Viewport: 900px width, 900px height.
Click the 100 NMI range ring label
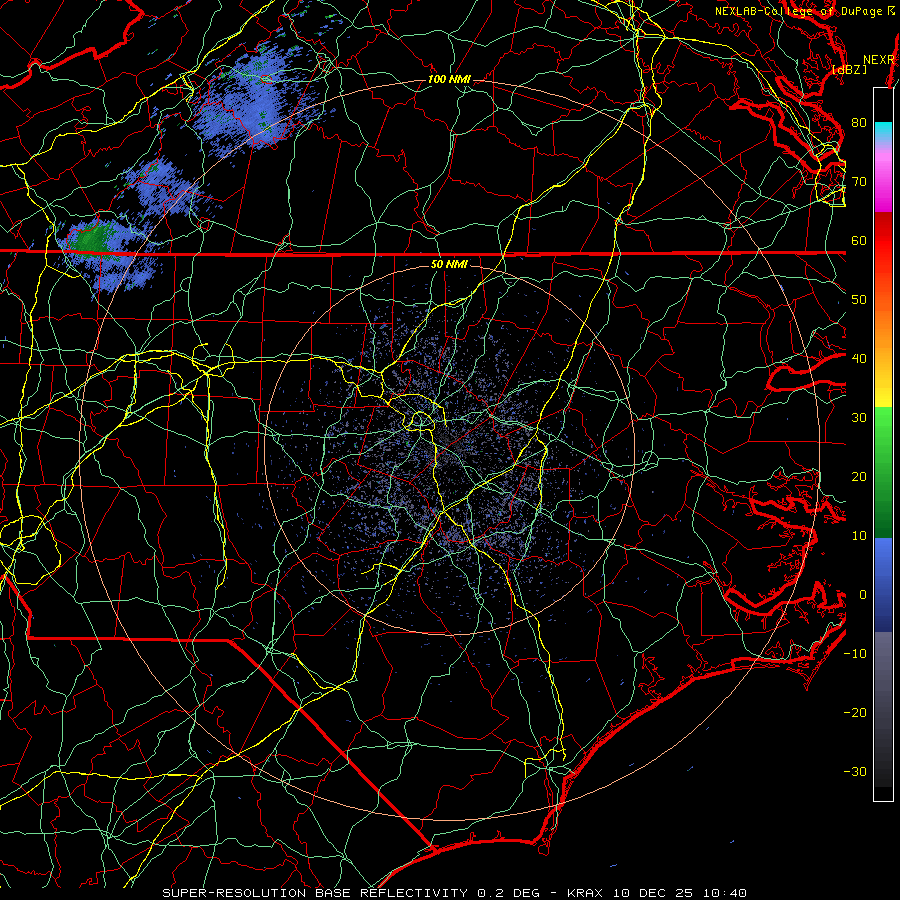tap(449, 79)
